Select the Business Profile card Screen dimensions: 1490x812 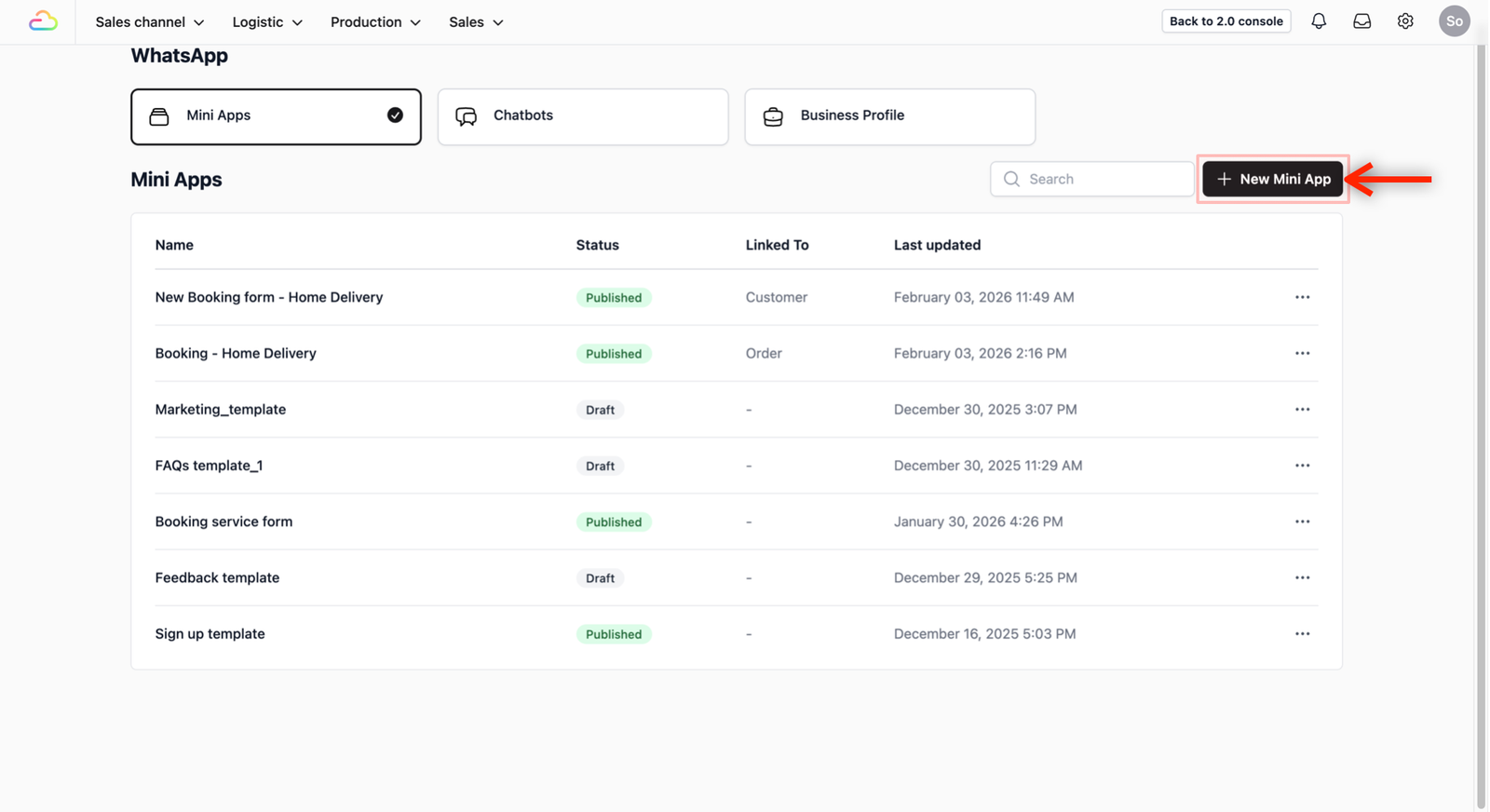[x=889, y=116]
